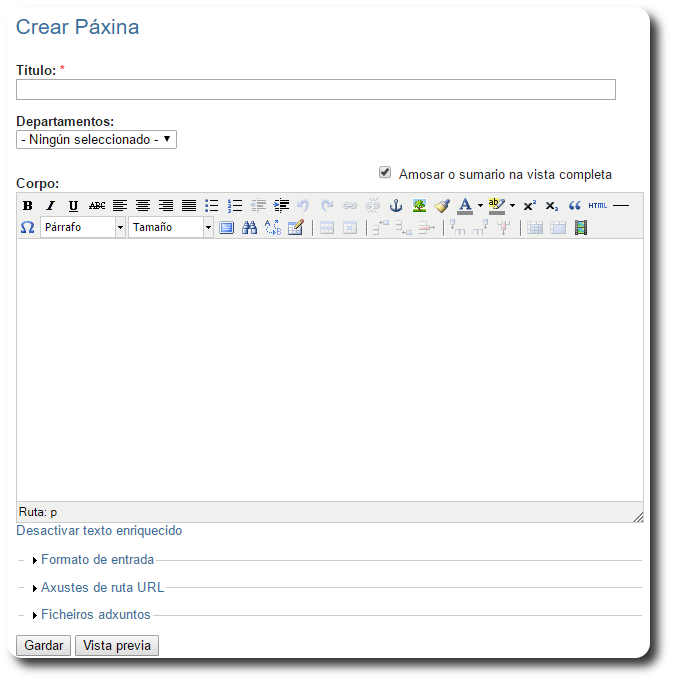673x681 pixels.
Task: Click the 'Vista previa' button
Action: point(117,646)
